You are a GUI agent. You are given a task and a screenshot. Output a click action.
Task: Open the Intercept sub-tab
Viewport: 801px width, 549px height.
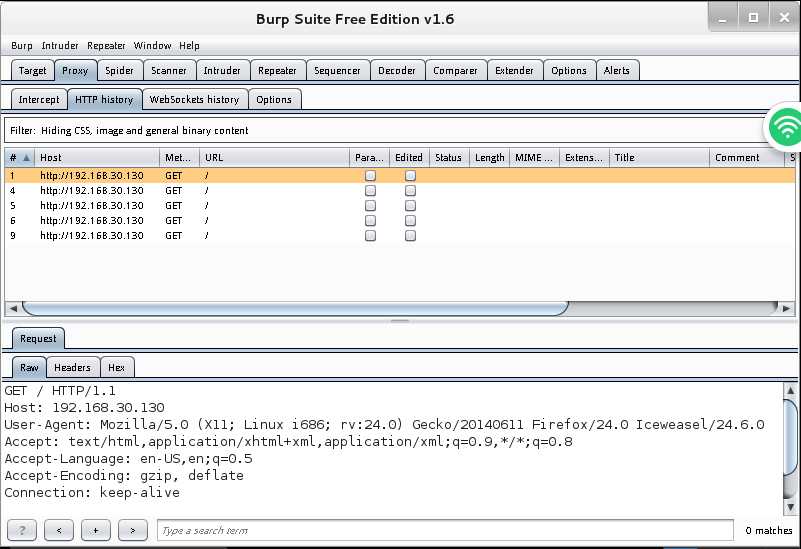click(39, 100)
